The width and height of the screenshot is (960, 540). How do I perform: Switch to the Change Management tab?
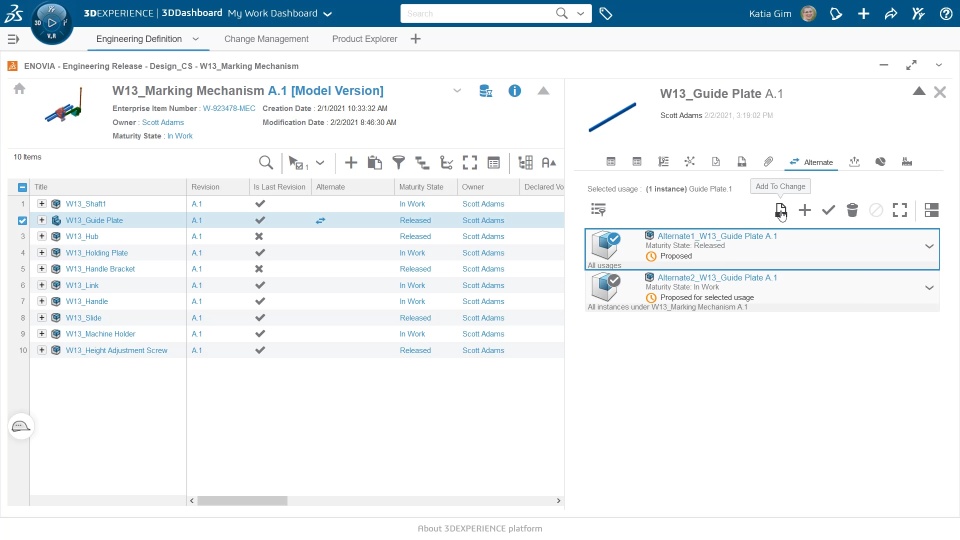(x=266, y=39)
